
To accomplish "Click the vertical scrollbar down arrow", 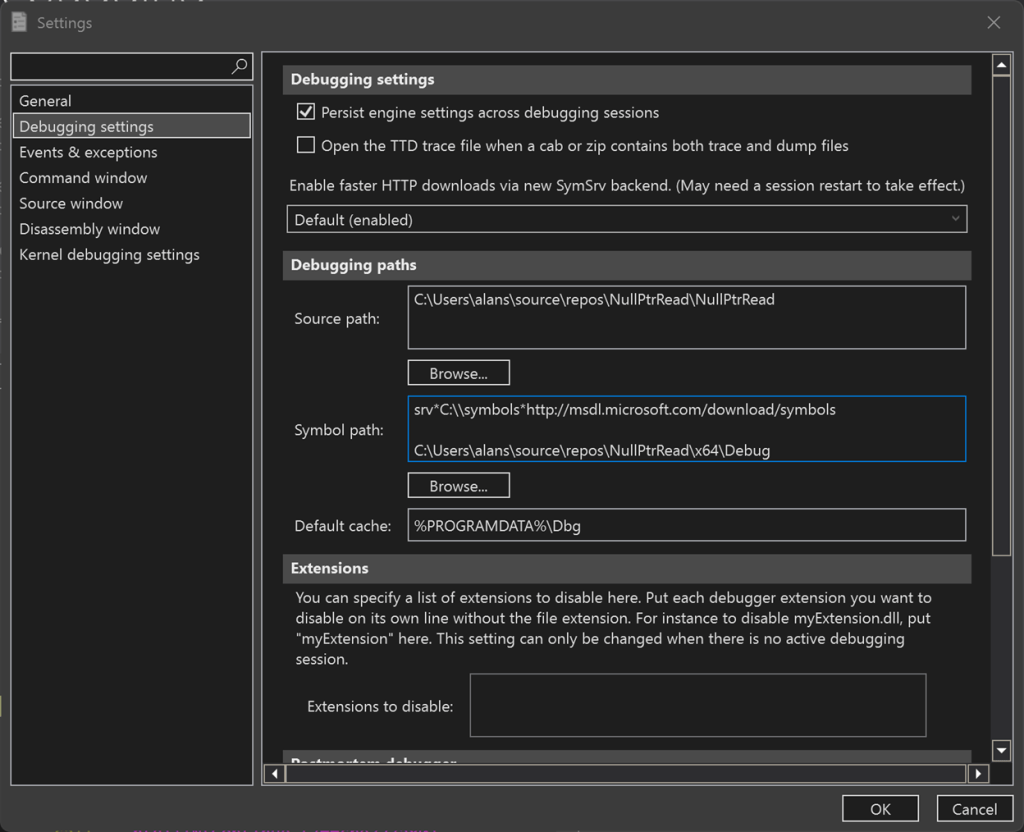I will (1001, 750).
